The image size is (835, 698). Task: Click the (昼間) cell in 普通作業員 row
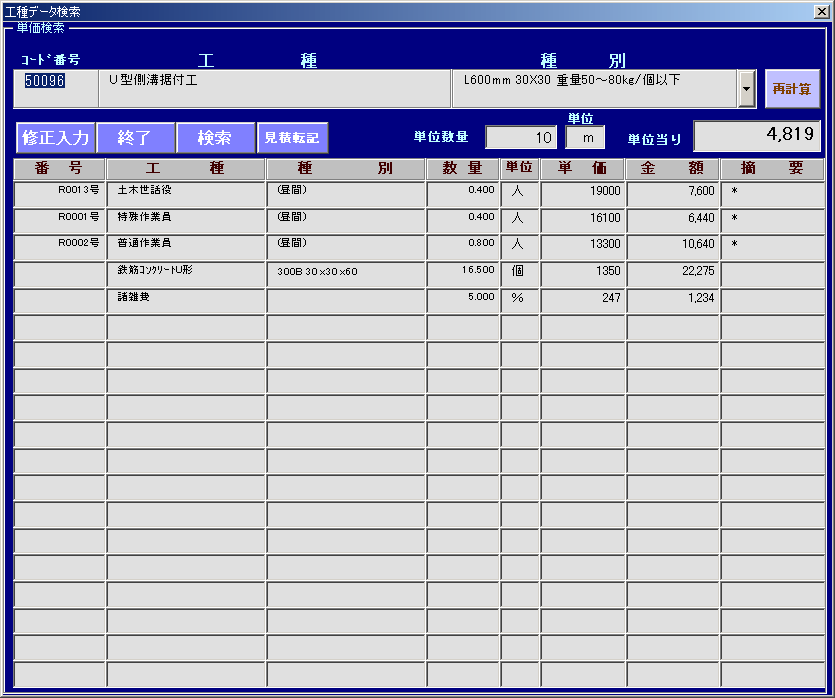[346, 248]
